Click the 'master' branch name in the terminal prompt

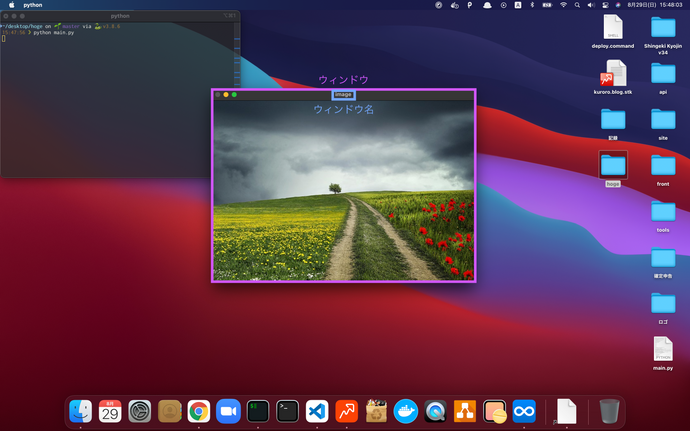click(71, 26)
